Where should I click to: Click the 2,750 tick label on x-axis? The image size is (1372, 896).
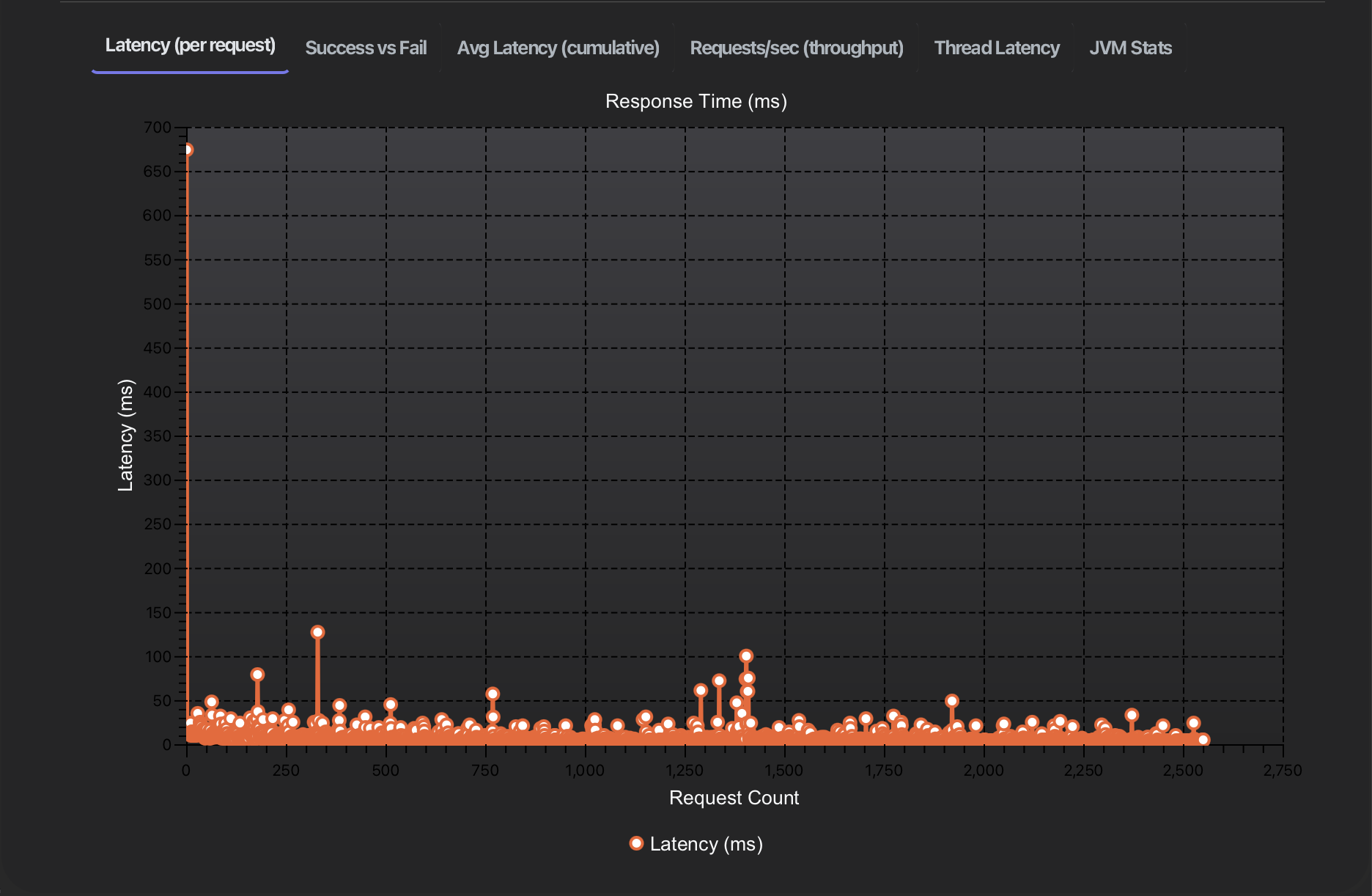1281,770
